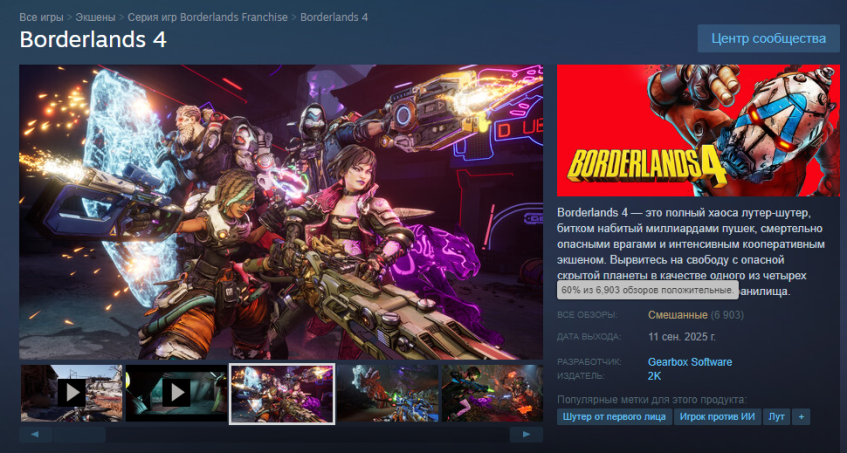Open the 'Экшены' breadcrumb link
This screenshot has width=847, height=453.
[x=95, y=17]
